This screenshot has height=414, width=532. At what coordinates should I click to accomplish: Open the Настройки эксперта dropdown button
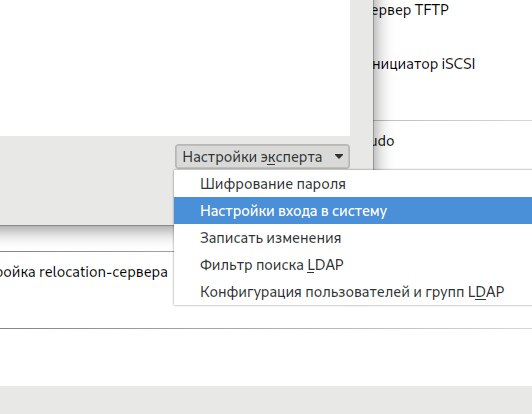[x=262, y=157]
